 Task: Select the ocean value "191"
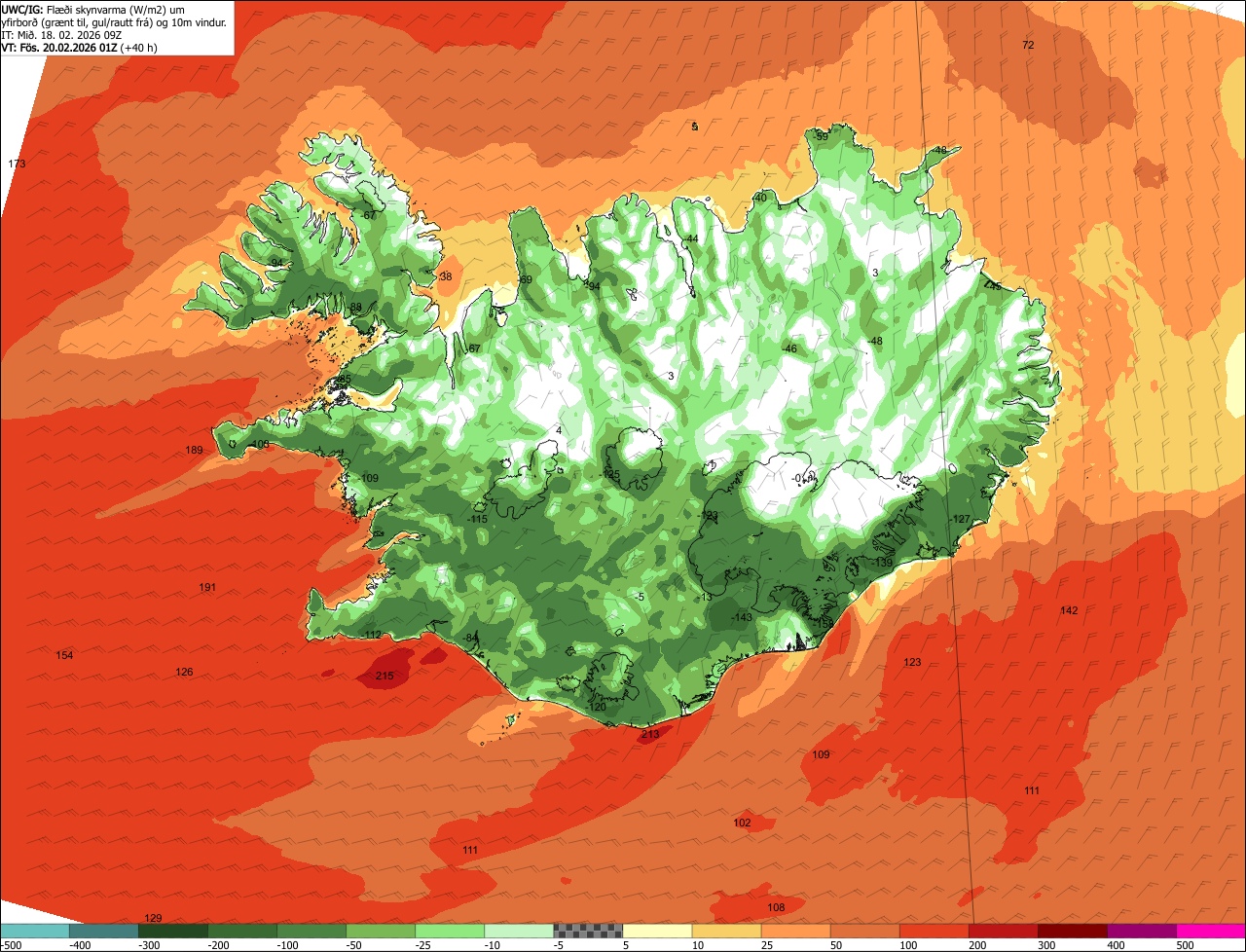tap(207, 587)
